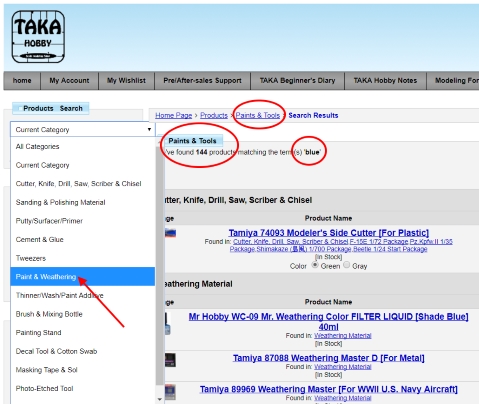Select highlighted Paint & Weathering option
The image size is (479, 404).
click(x=83, y=277)
